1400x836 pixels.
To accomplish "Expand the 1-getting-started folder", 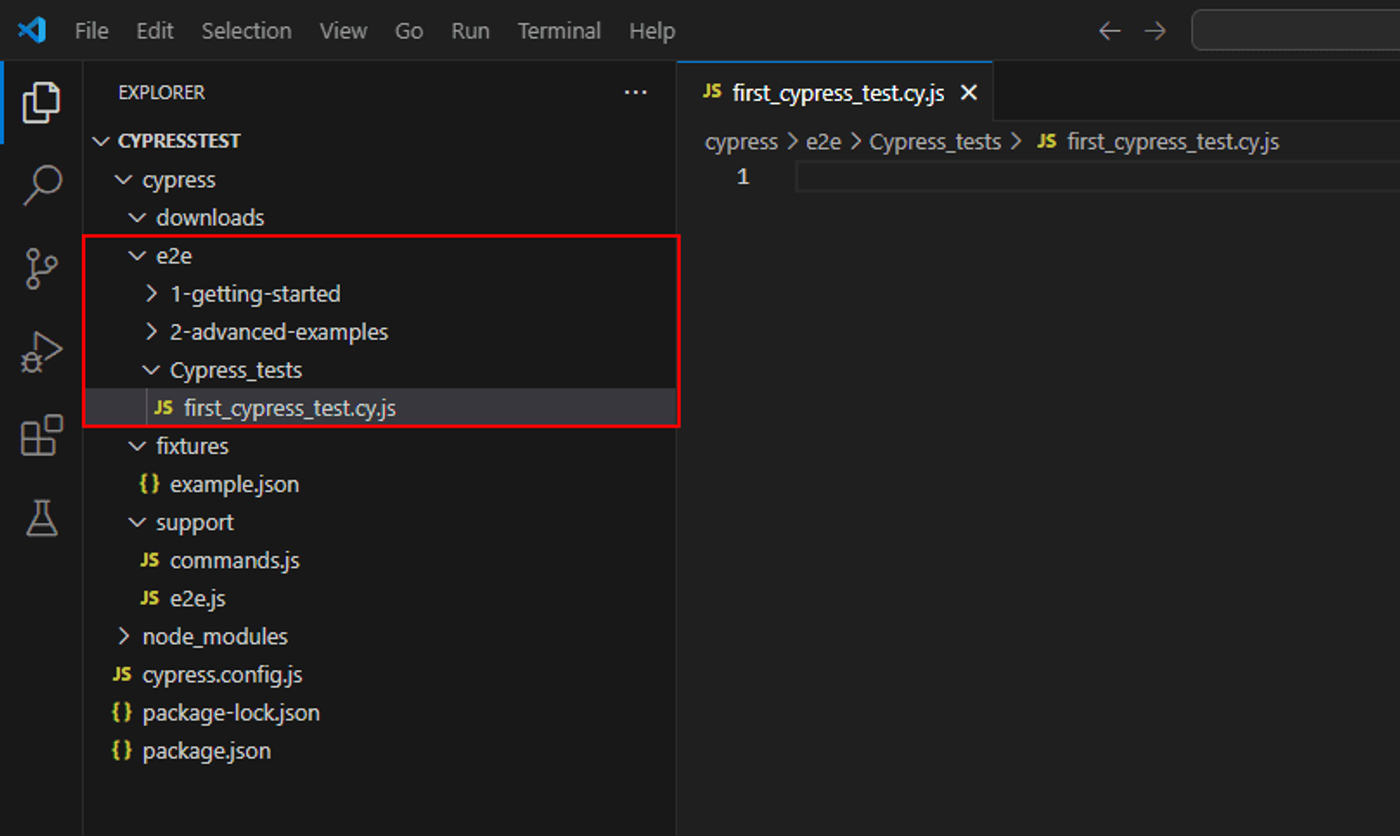I will [x=151, y=294].
